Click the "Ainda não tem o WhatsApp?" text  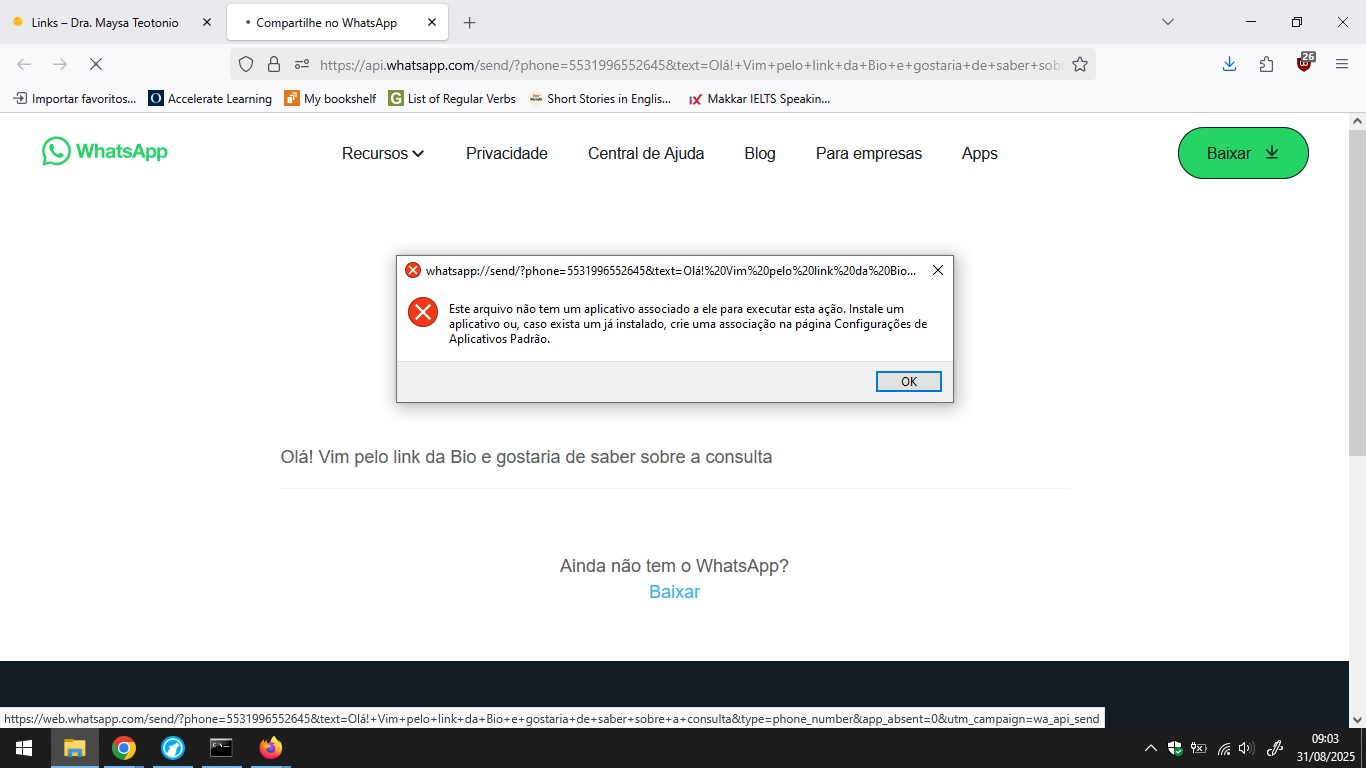coord(674,566)
